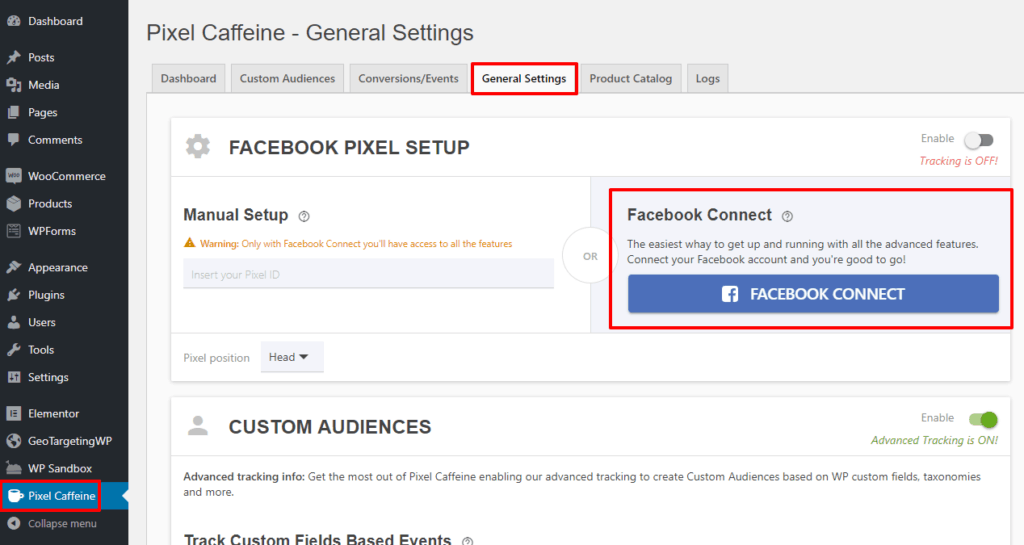Click the Dashboard gauge icon in sidebar
Screen dimensions: 1024x545
tap(14, 21)
